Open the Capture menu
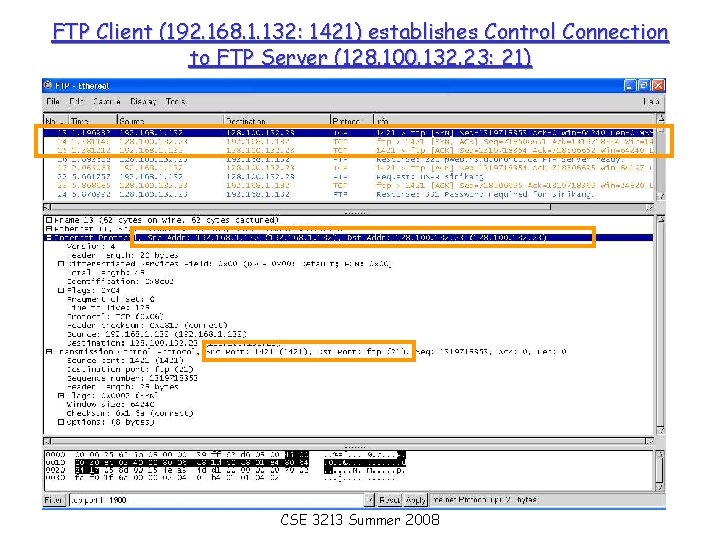720x540 pixels. pos(107,101)
